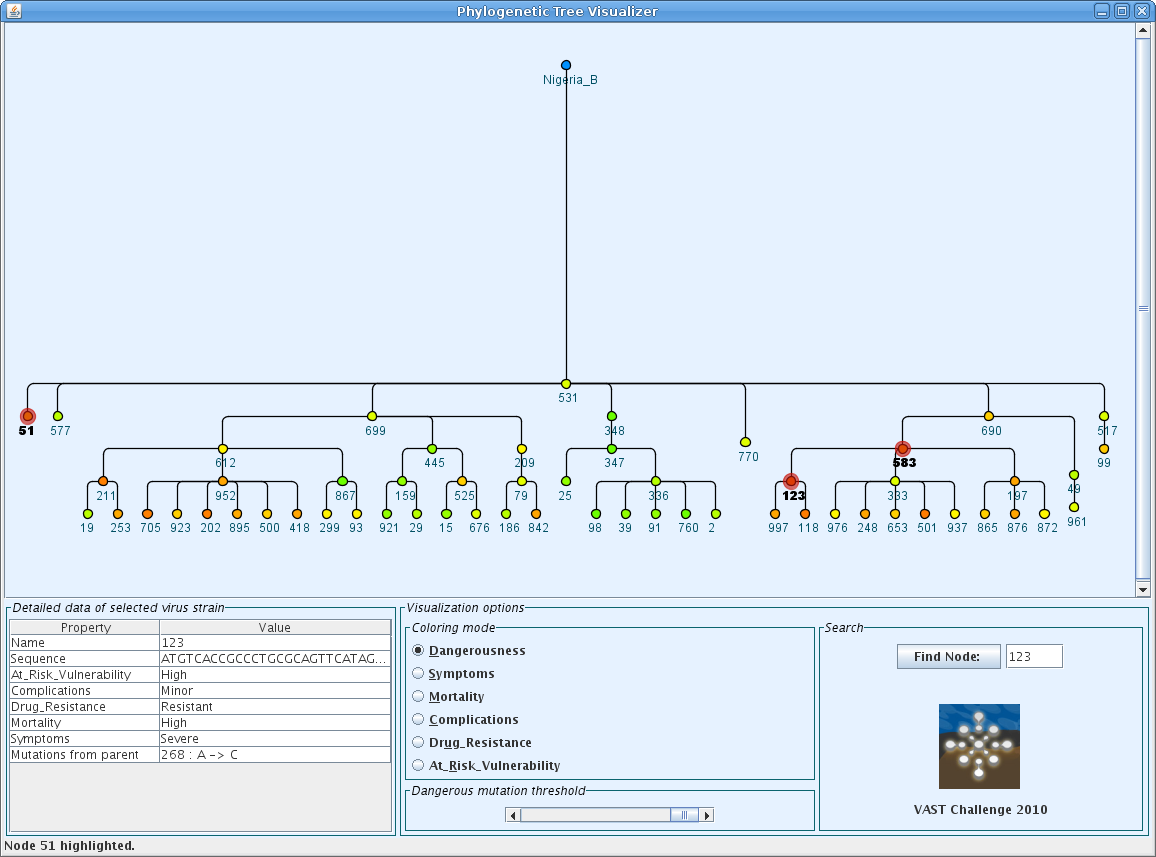Choose Mortality coloring mode
The width and height of the screenshot is (1156, 857).
pos(449,696)
